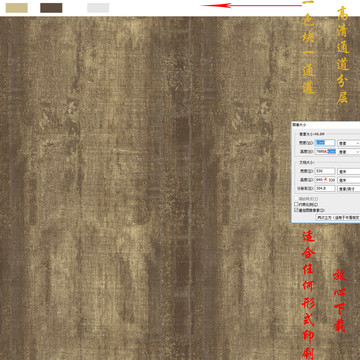The height and width of the screenshot is (360, 360).
Task: Open the pixel width unit dropdown
Action: (349, 143)
